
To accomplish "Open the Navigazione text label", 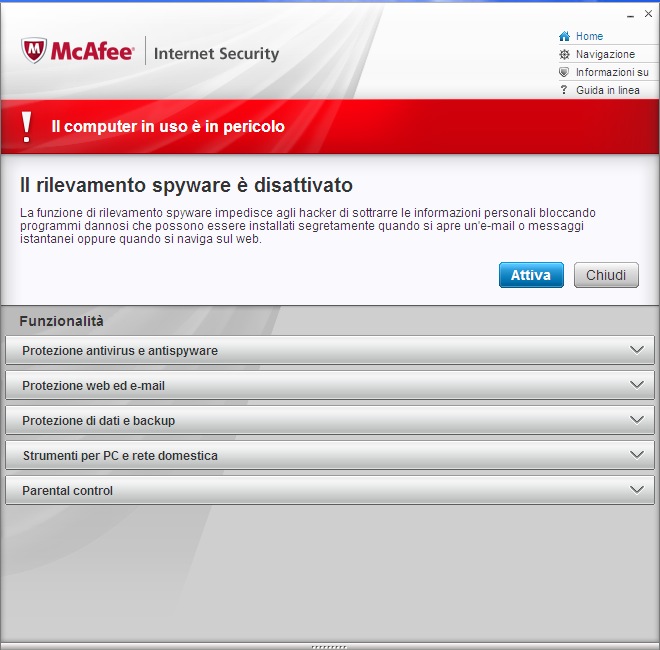I will click(x=605, y=55).
